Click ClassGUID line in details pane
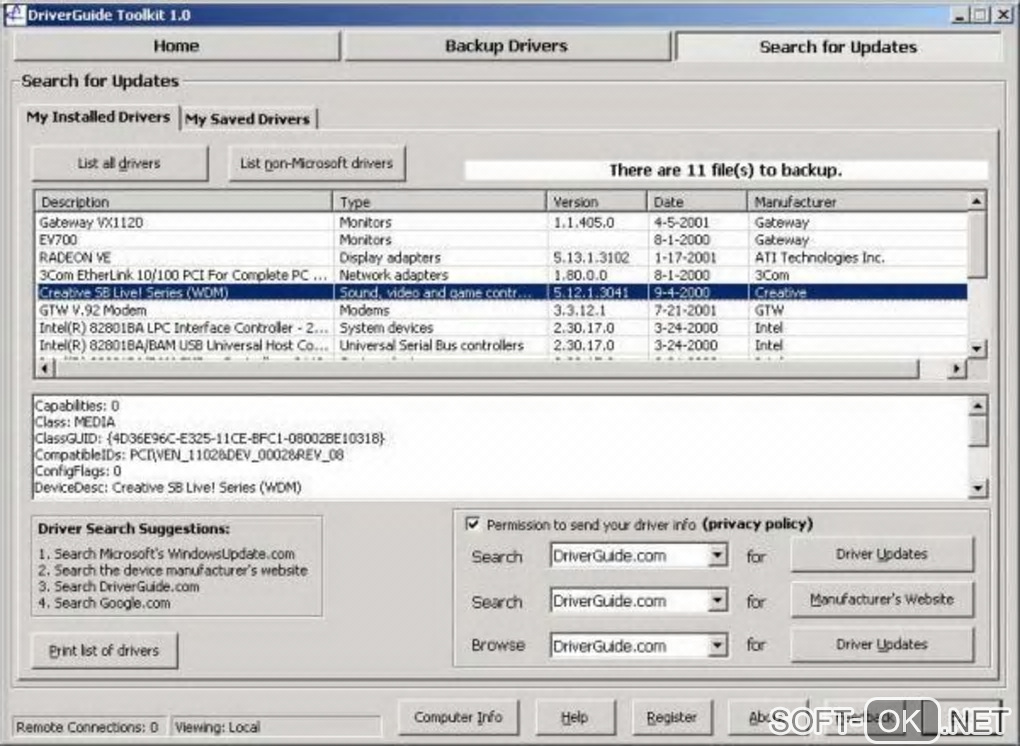The image size is (1020, 746). (209, 438)
